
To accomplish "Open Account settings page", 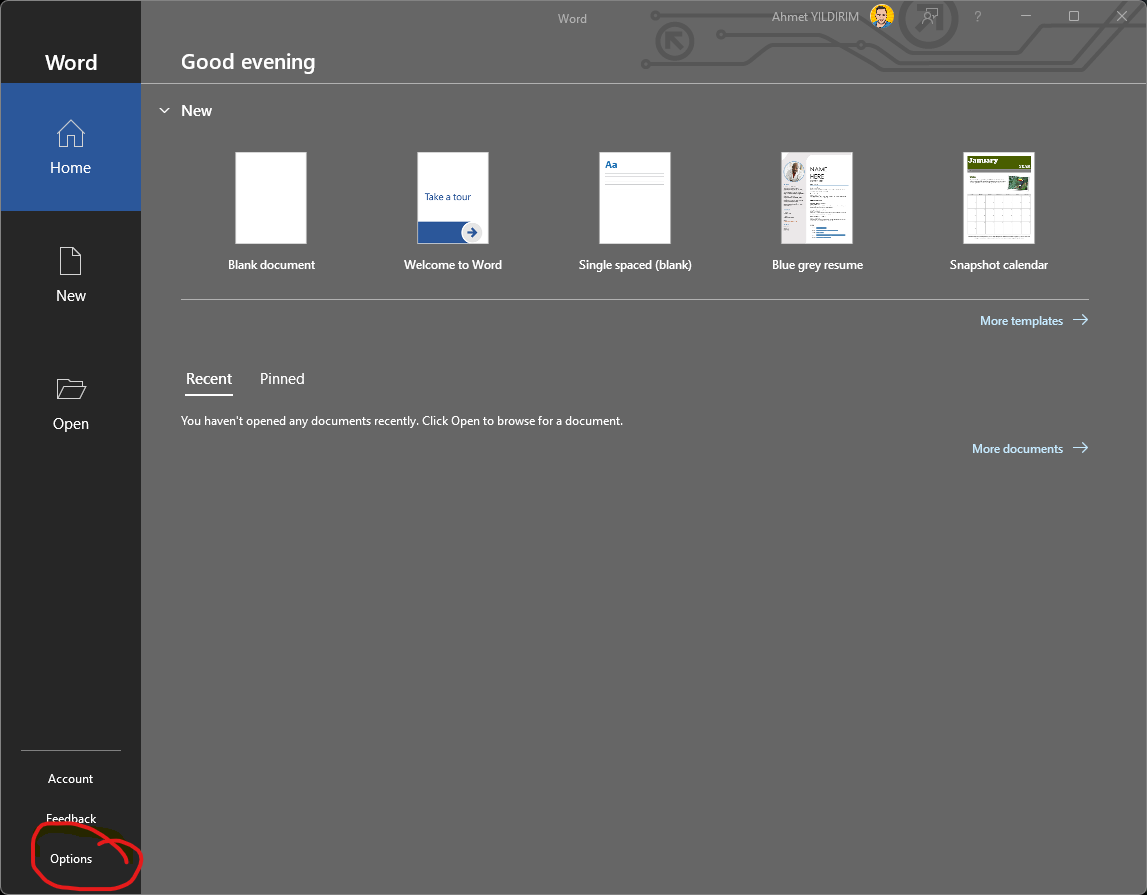I will coord(70,779).
